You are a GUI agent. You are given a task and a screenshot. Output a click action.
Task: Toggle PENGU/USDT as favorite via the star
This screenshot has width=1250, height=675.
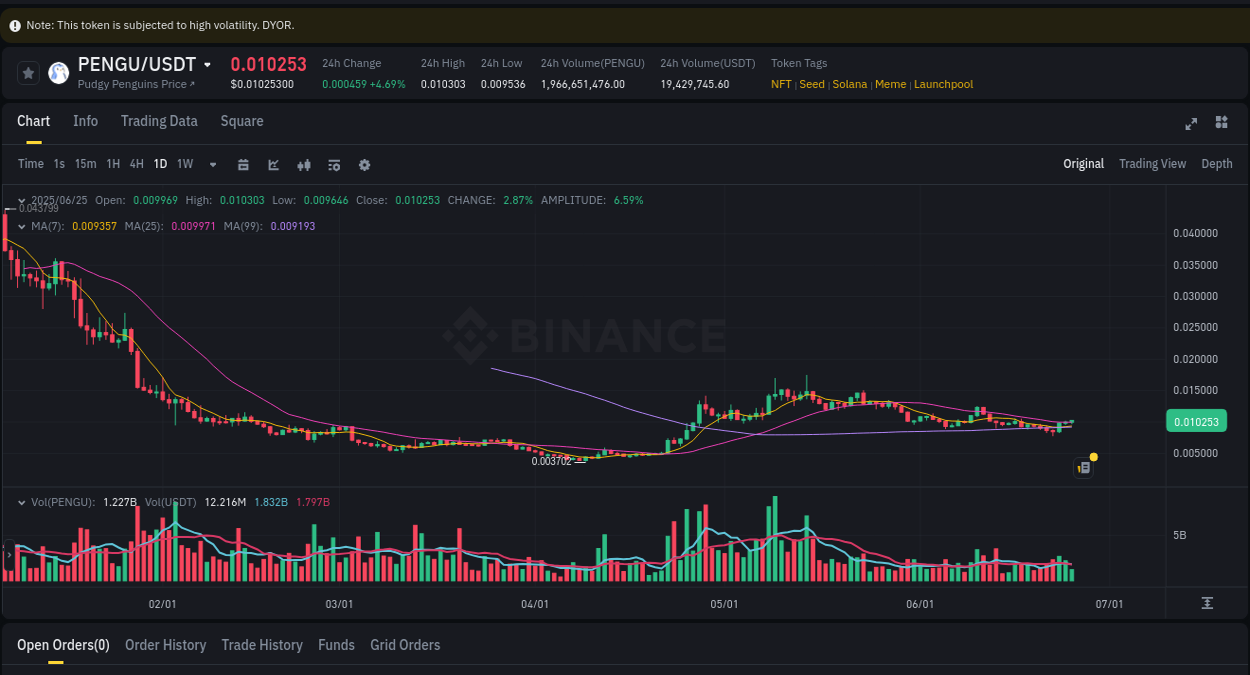tap(28, 72)
